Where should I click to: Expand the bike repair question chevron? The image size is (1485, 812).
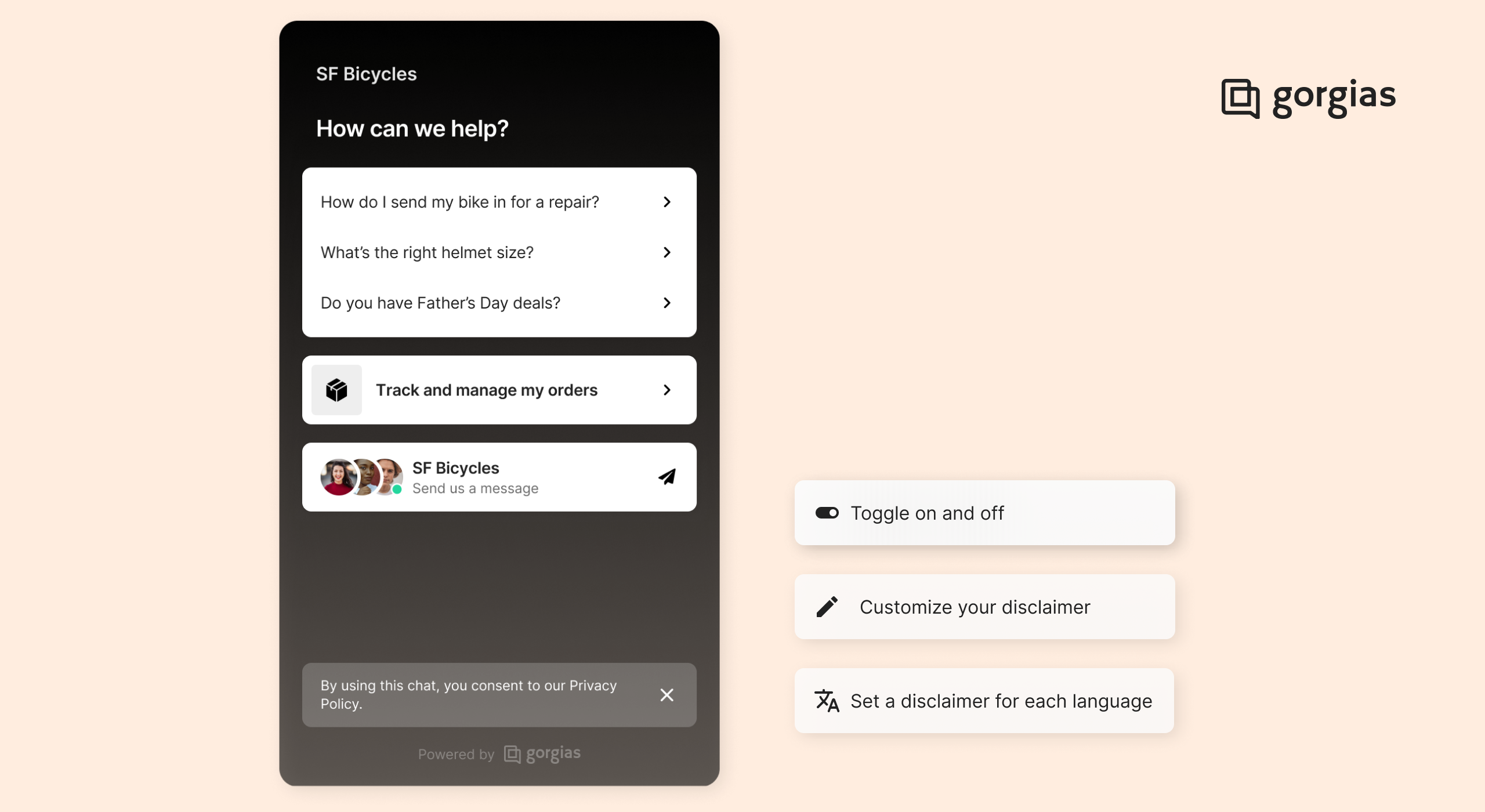point(668,203)
